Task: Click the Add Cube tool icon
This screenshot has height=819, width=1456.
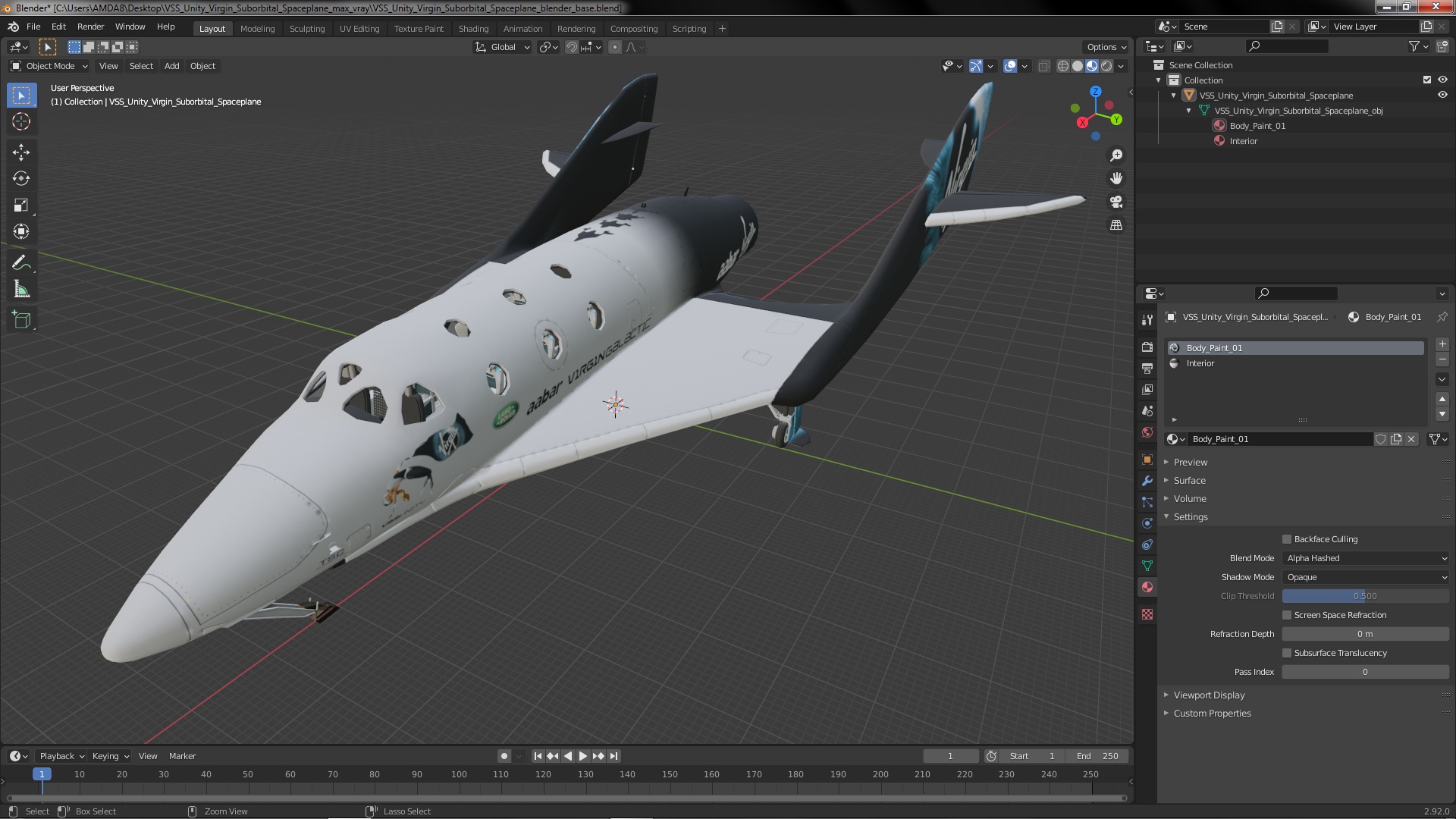Action: click(21, 319)
